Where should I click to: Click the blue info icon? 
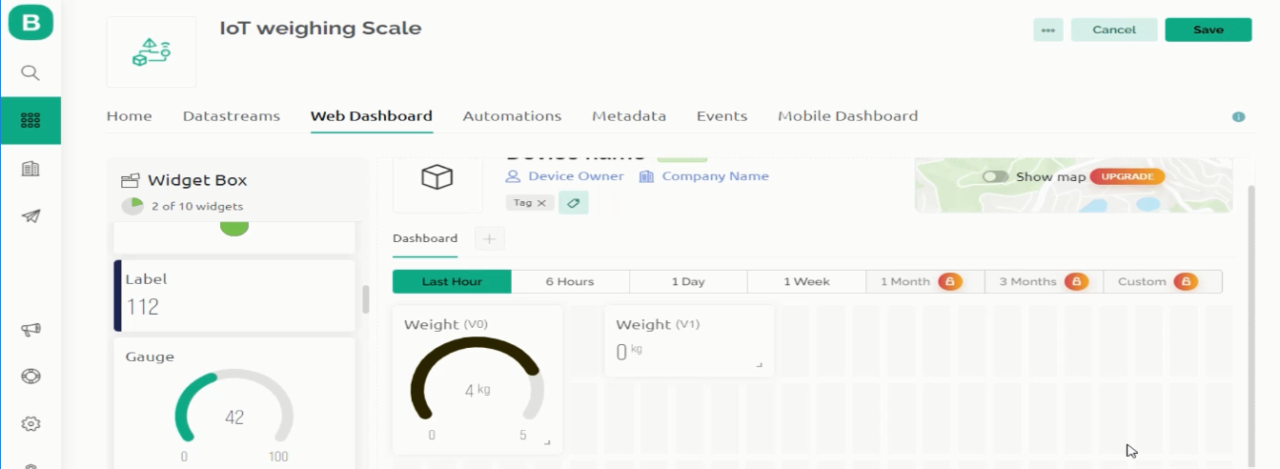[x=1238, y=117]
